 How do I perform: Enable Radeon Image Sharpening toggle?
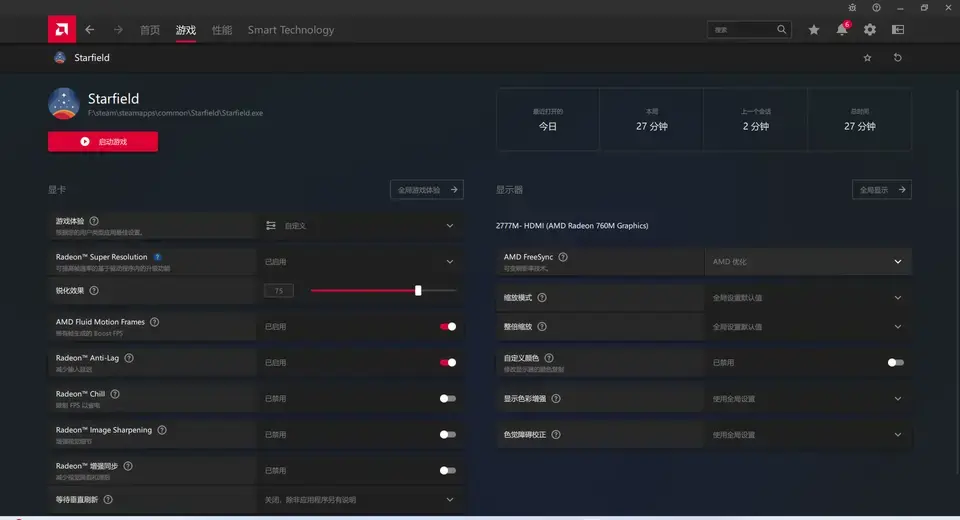click(x=448, y=435)
